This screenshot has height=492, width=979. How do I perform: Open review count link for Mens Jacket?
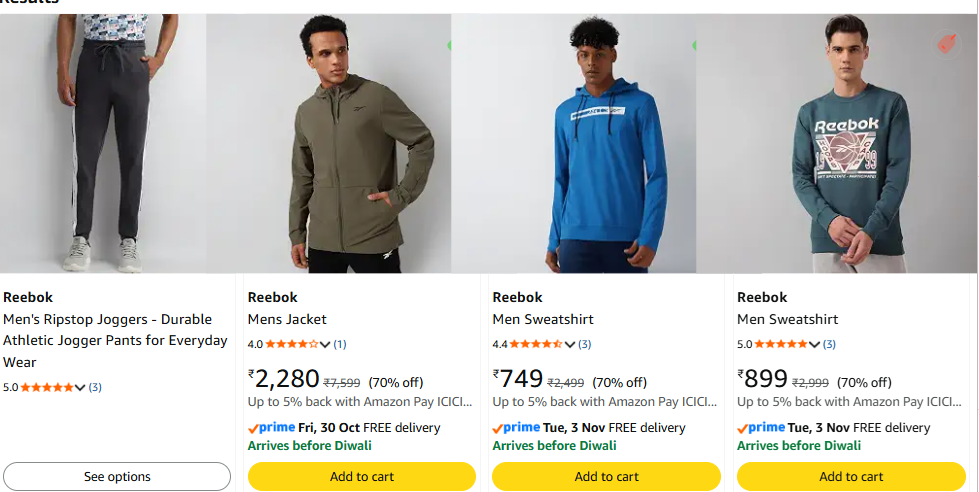pyautogui.click(x=340, y=344)
